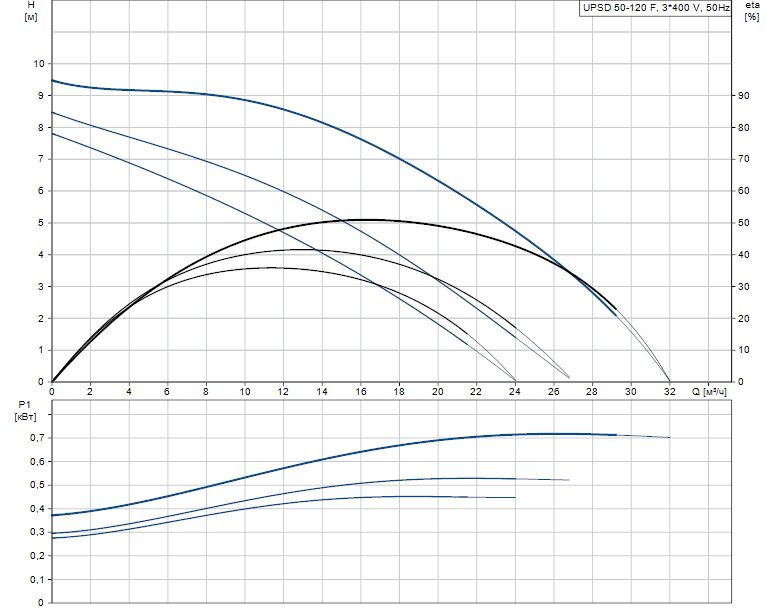Click the power axis value 0,1

pos(38,579)
